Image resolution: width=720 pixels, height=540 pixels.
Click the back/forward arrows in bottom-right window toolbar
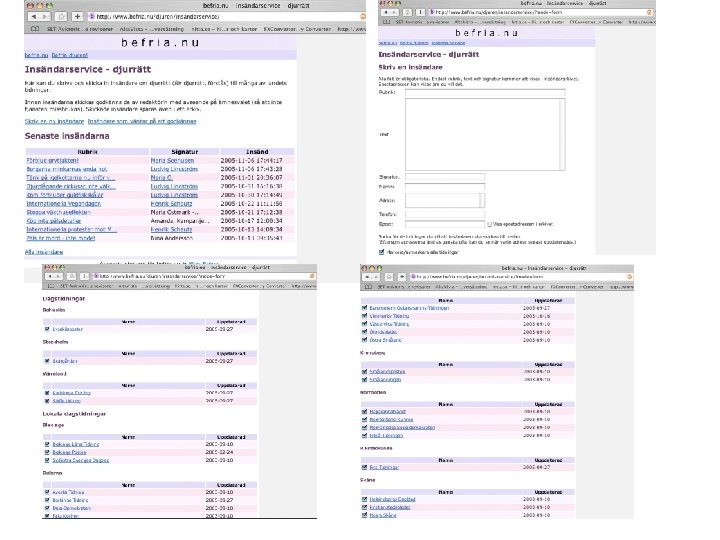point(371,277)
